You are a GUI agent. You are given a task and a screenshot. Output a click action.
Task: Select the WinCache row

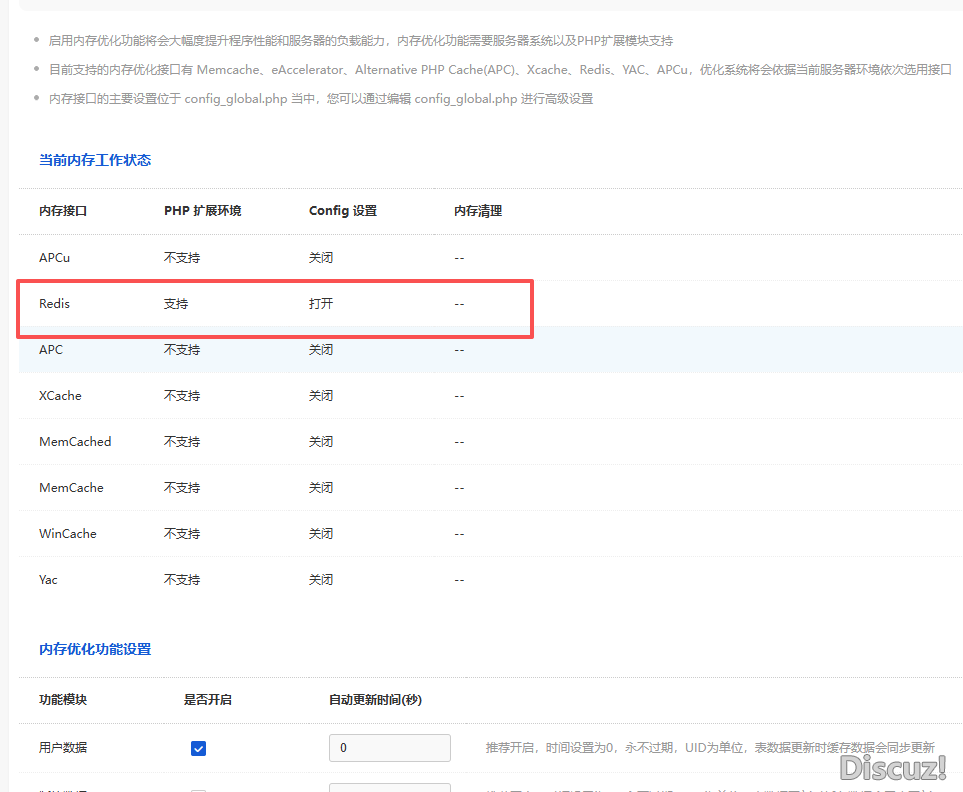(68, 534)
